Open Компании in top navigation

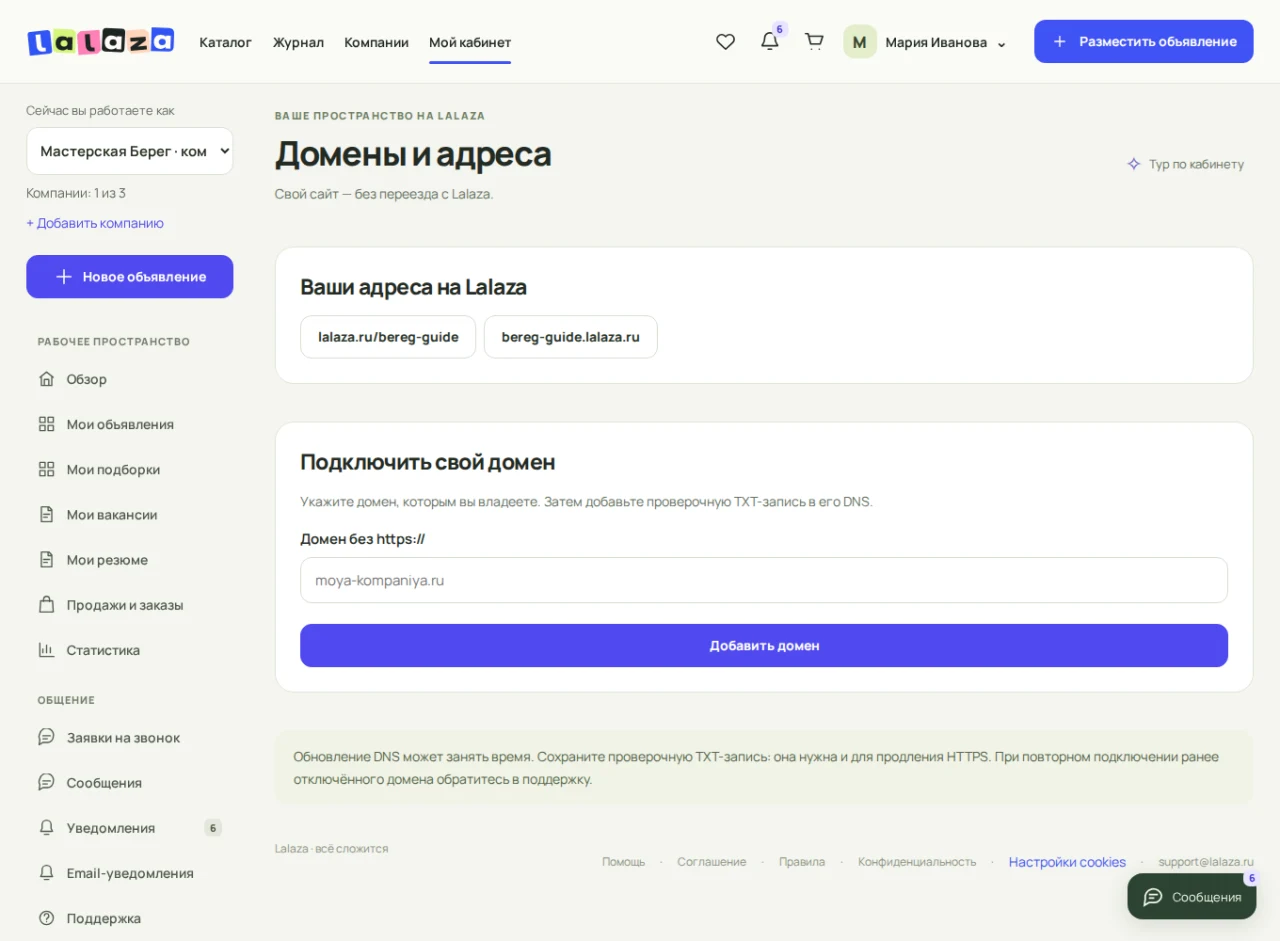pyautogui.click(x=376, y=42)
